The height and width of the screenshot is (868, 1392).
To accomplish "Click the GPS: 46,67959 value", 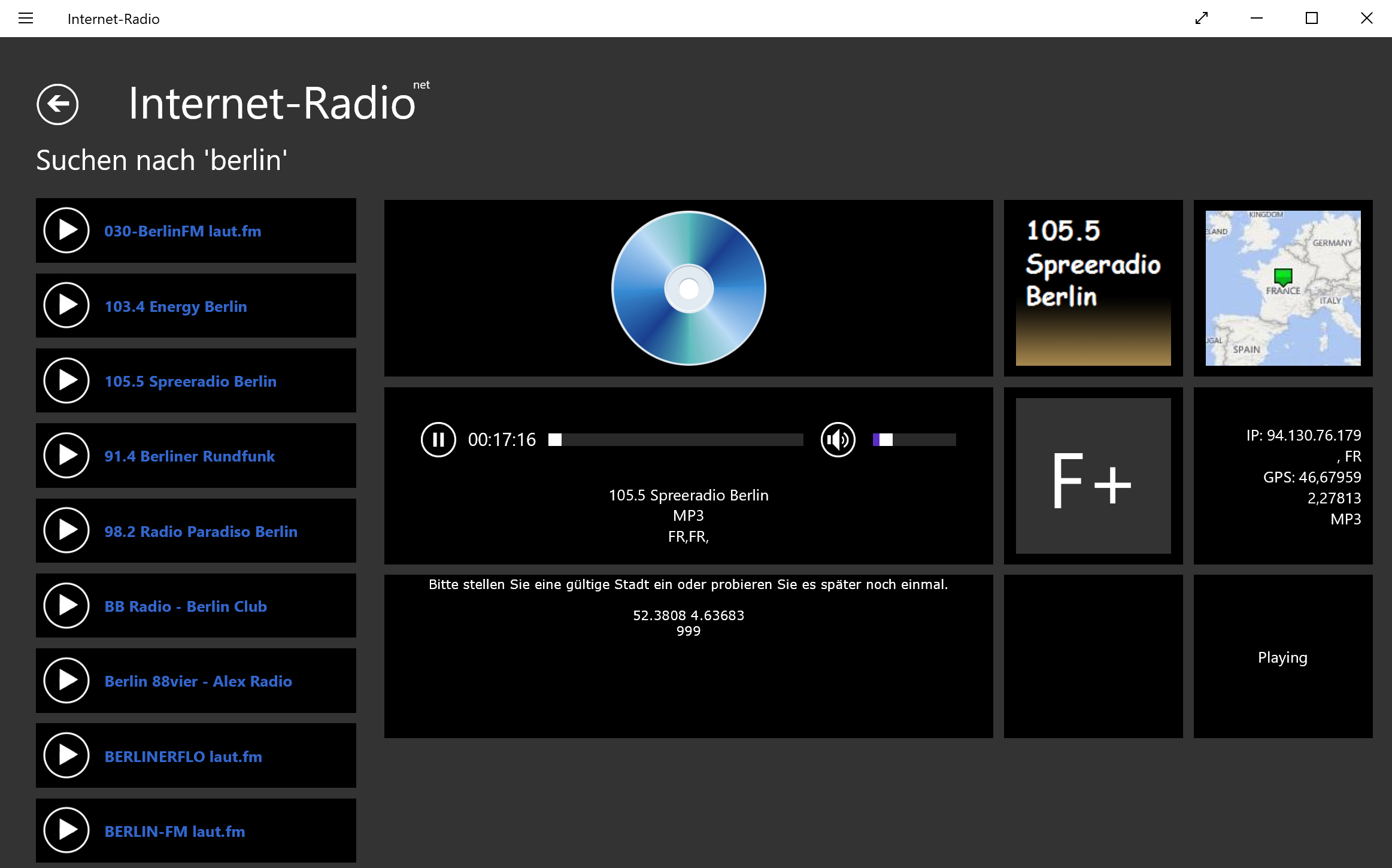I will pos(1312,477).
